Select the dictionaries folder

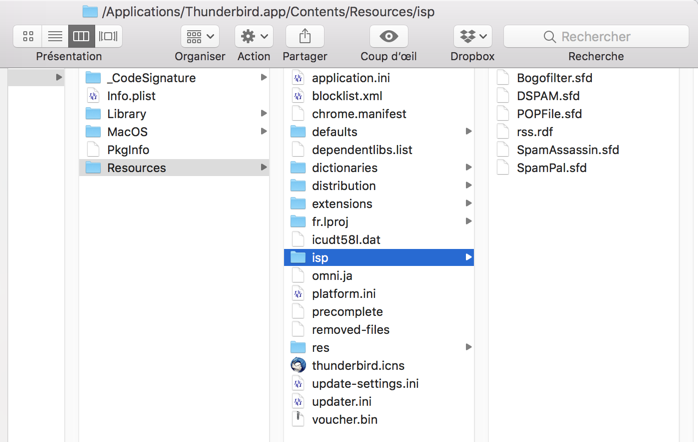tap(344, 168)
